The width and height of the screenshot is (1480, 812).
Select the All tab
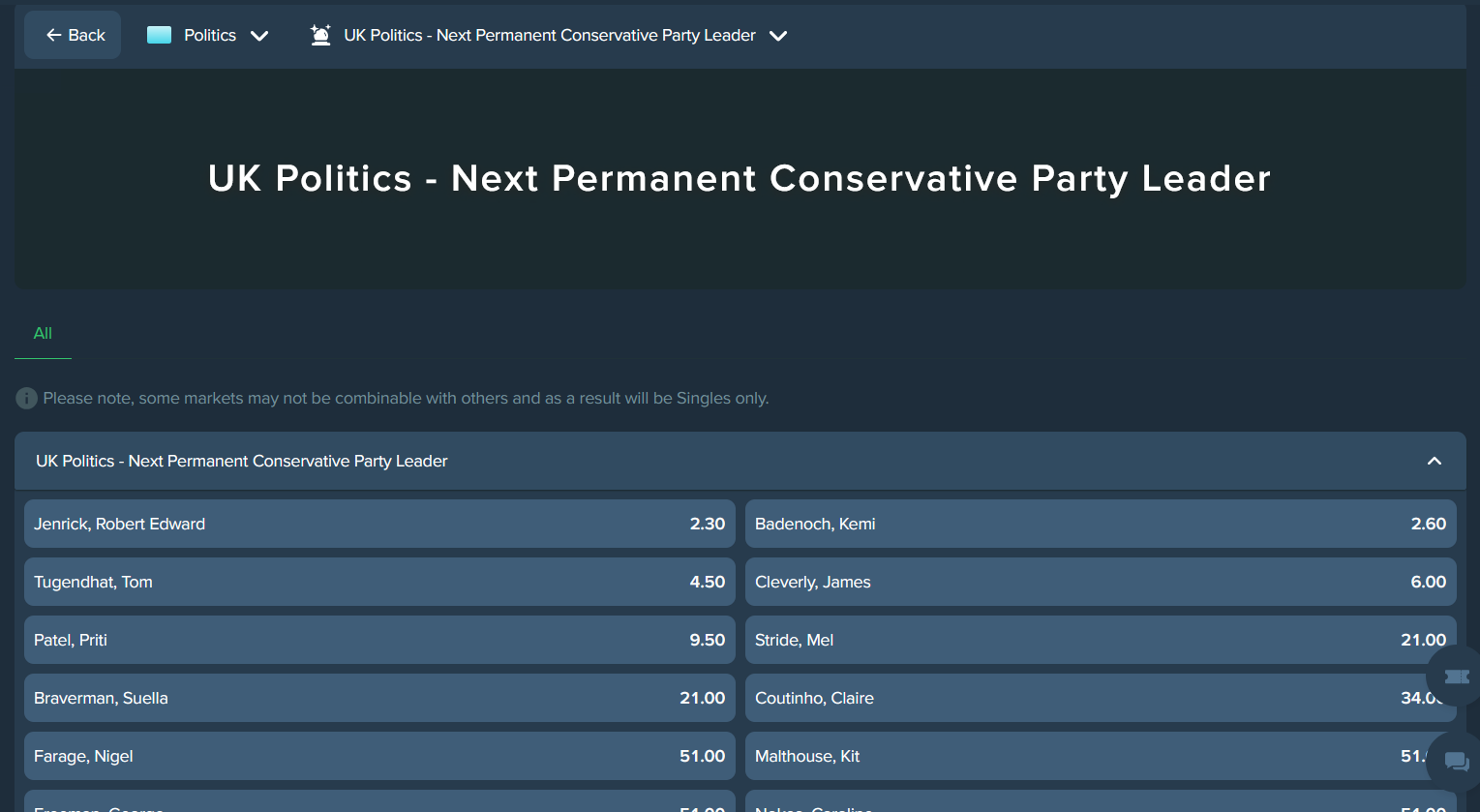pyautogui.click(x=43, y=333)
